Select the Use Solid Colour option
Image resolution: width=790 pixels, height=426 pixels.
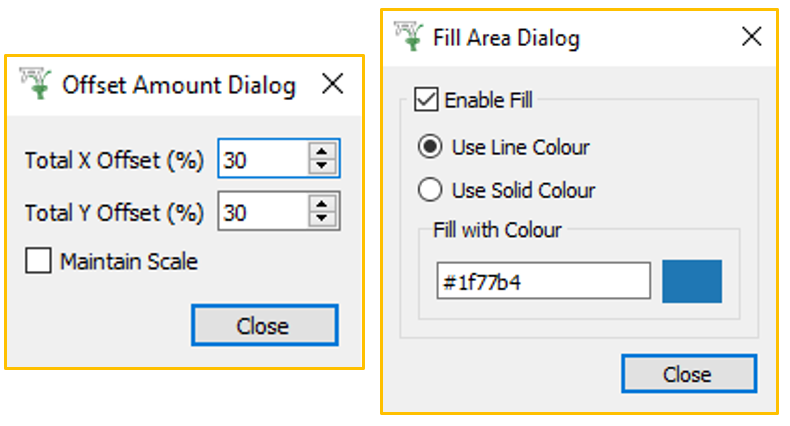click(x=430, y=190)
